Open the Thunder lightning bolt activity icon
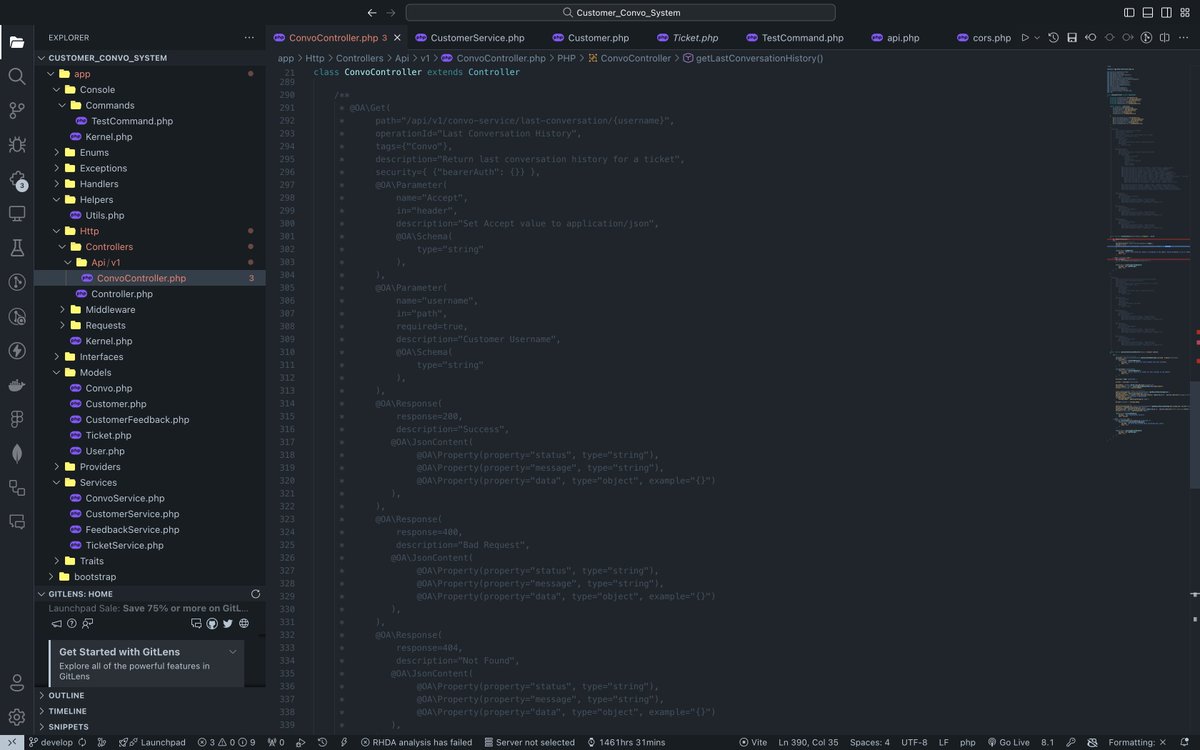 click(x=16, y=350)
